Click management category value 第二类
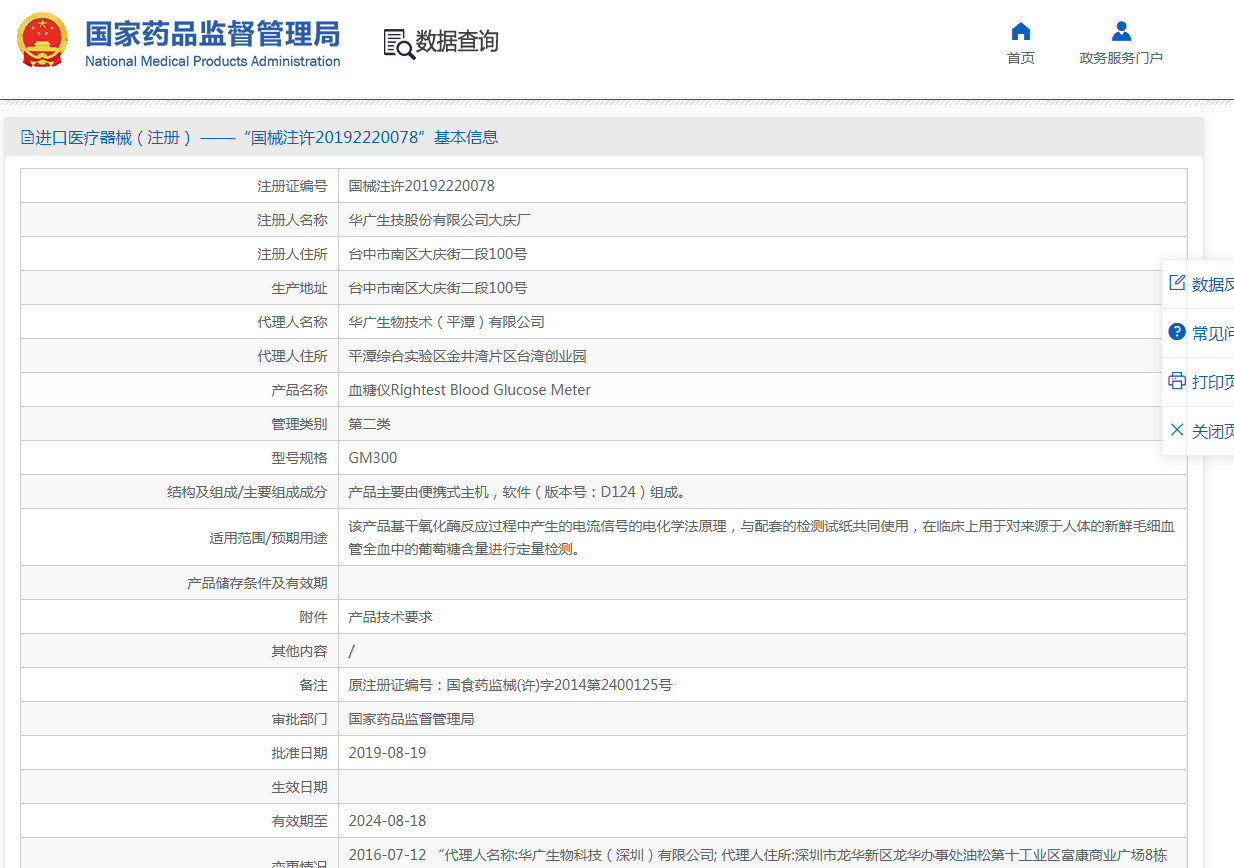 [x=369, y=424]
